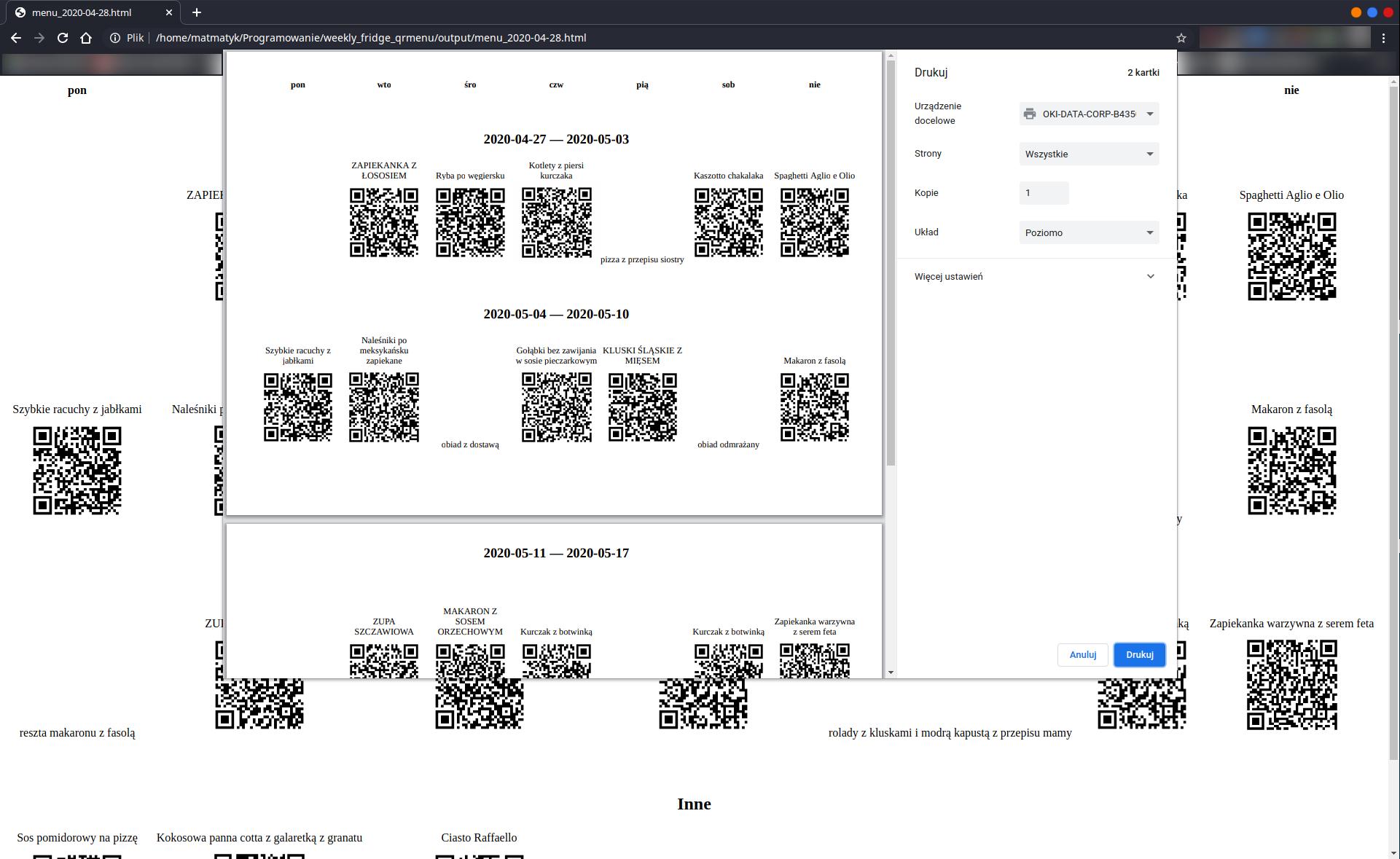This screenshot has width=1400, height=859.
Task: Click the site info icon beside Plik
Action: pos(115,38)
